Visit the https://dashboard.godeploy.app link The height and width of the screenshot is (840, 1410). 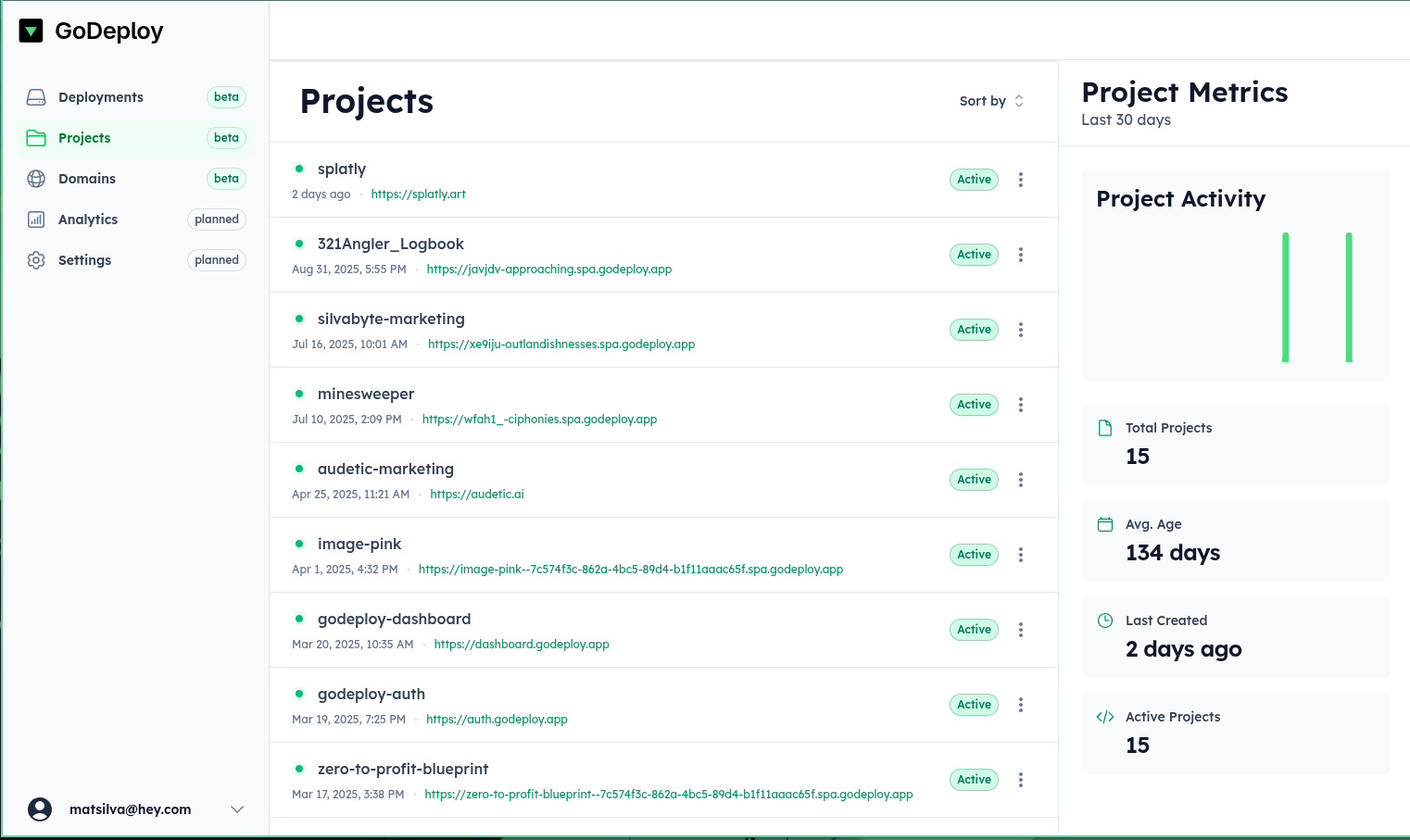point(522,645)
